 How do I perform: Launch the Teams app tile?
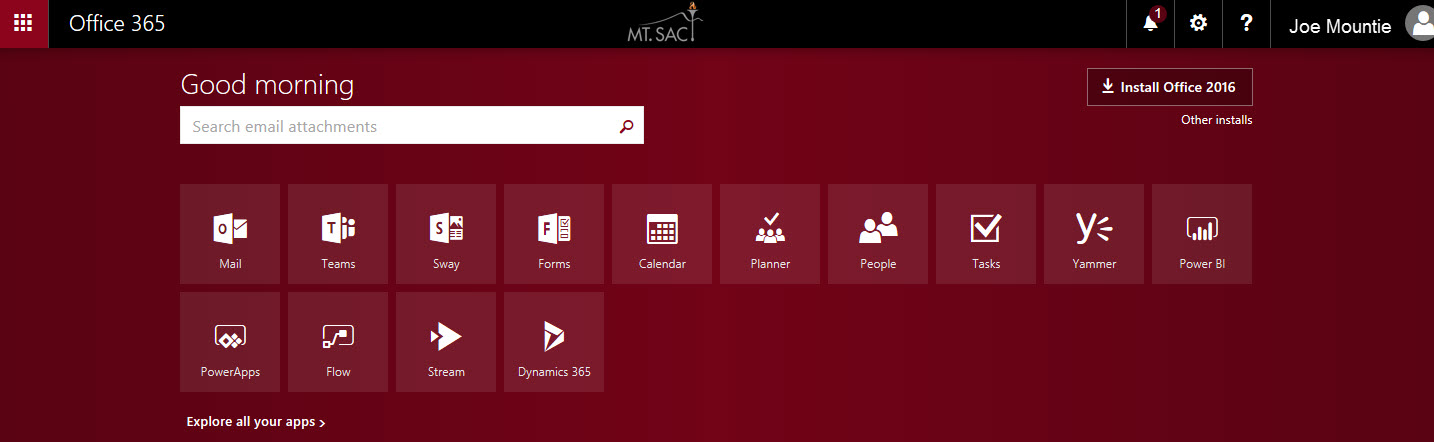point(338,234)
